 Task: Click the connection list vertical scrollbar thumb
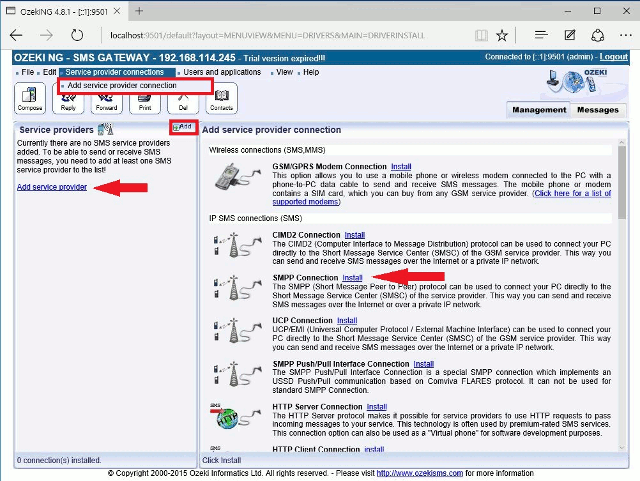(x=622, y=182)
